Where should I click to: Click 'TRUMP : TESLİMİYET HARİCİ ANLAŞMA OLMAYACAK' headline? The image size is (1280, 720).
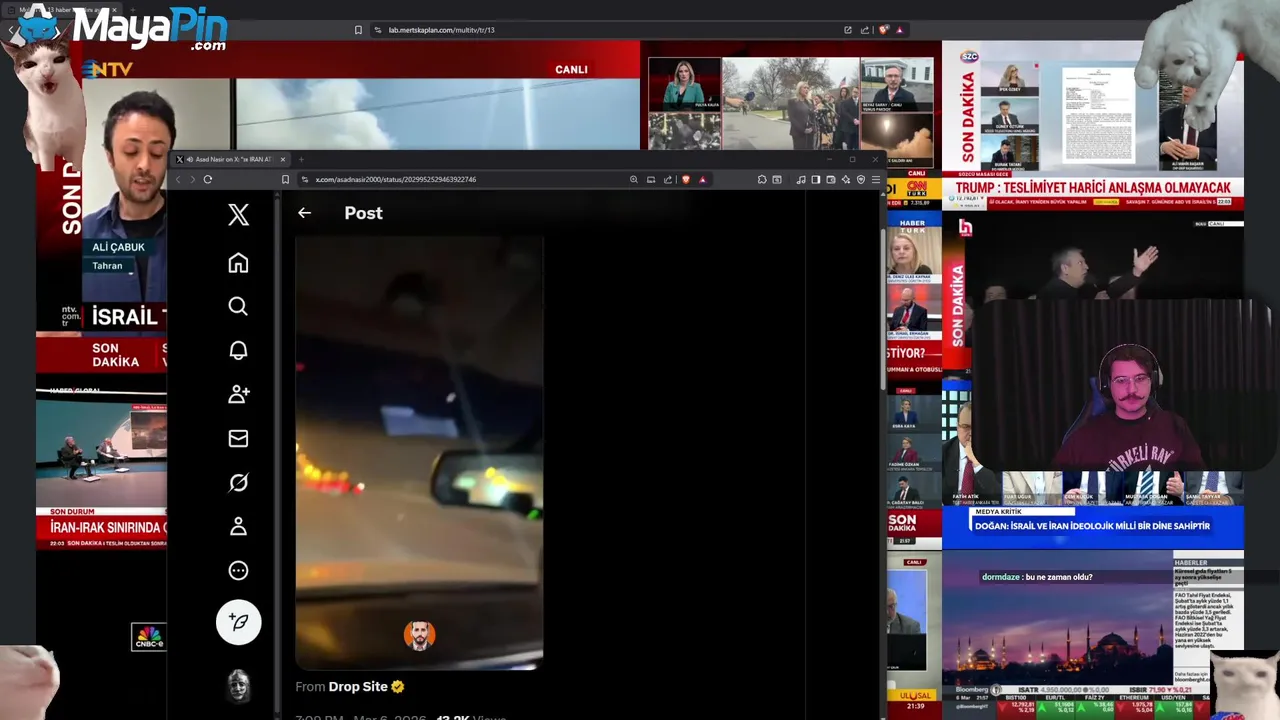coord(1092,187)
